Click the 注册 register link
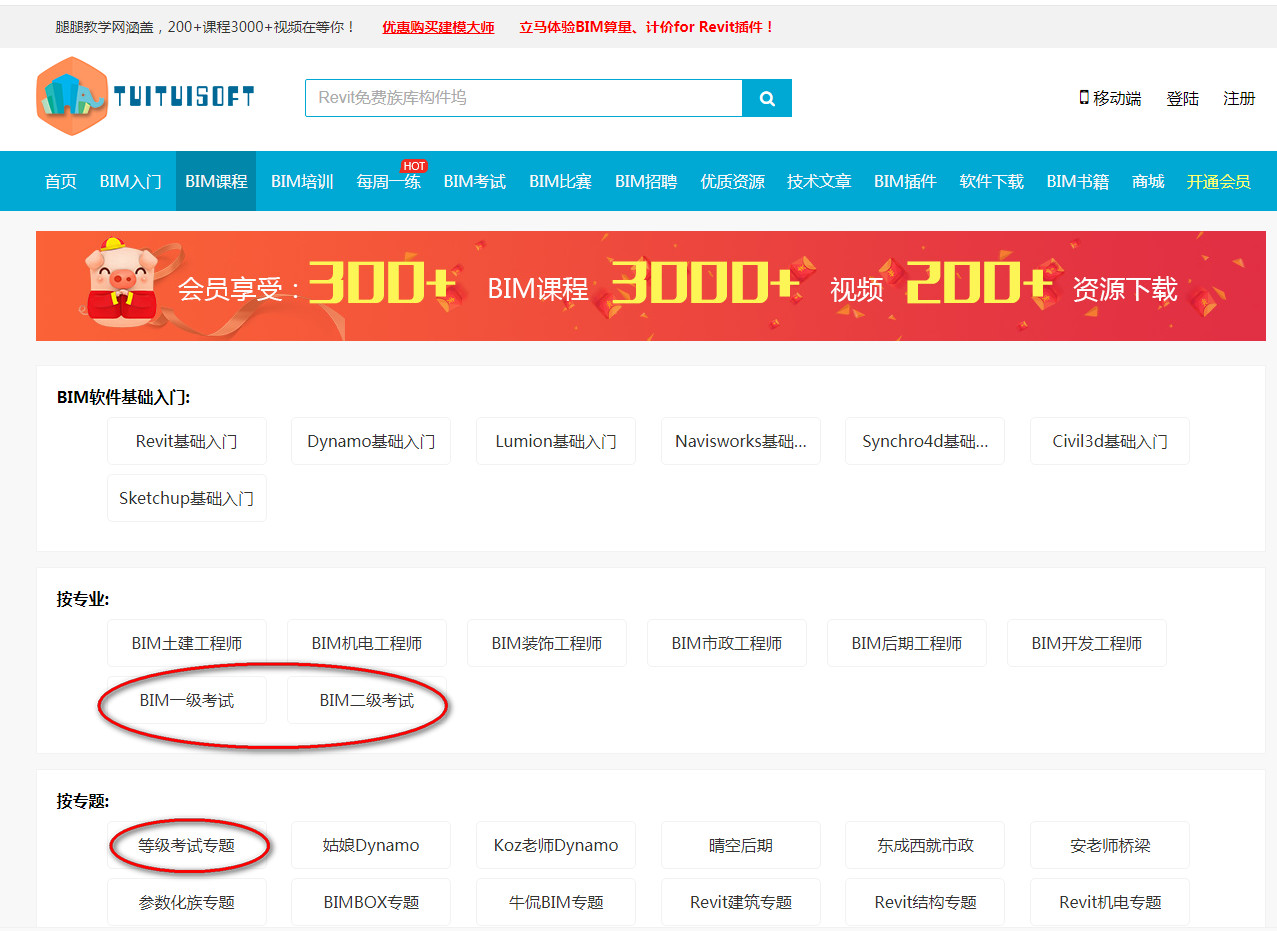The image size is (1277, 931). coord(1239,98)
